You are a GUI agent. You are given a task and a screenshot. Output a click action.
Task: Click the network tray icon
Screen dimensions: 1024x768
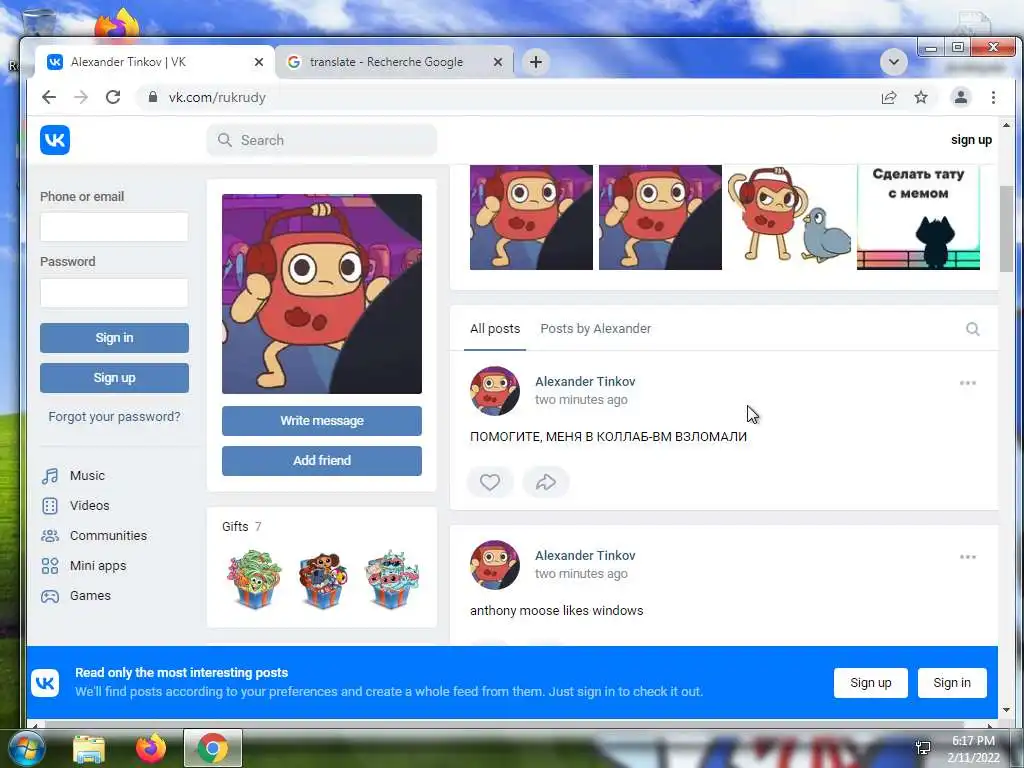(923, 748)
